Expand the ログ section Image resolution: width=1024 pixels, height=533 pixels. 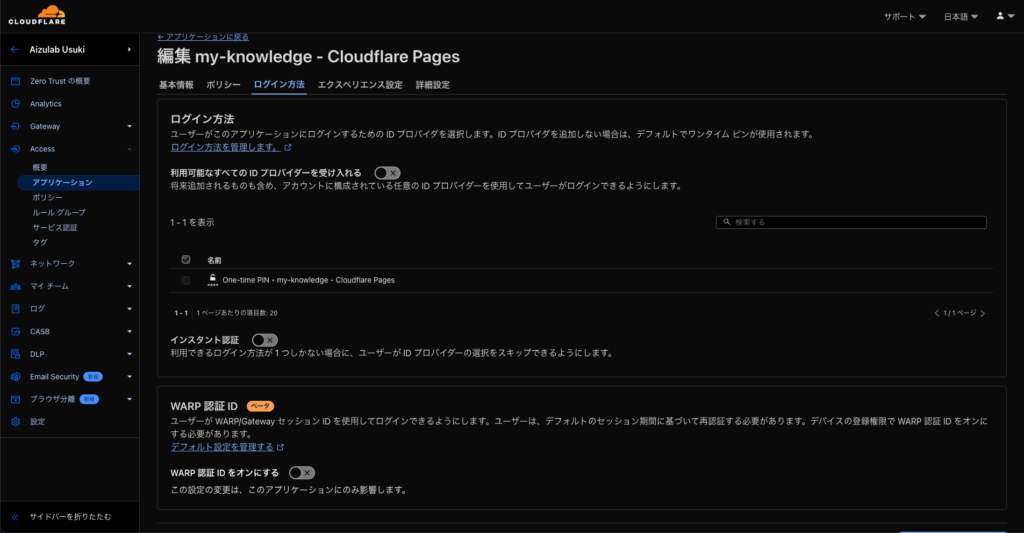(129, 309)
